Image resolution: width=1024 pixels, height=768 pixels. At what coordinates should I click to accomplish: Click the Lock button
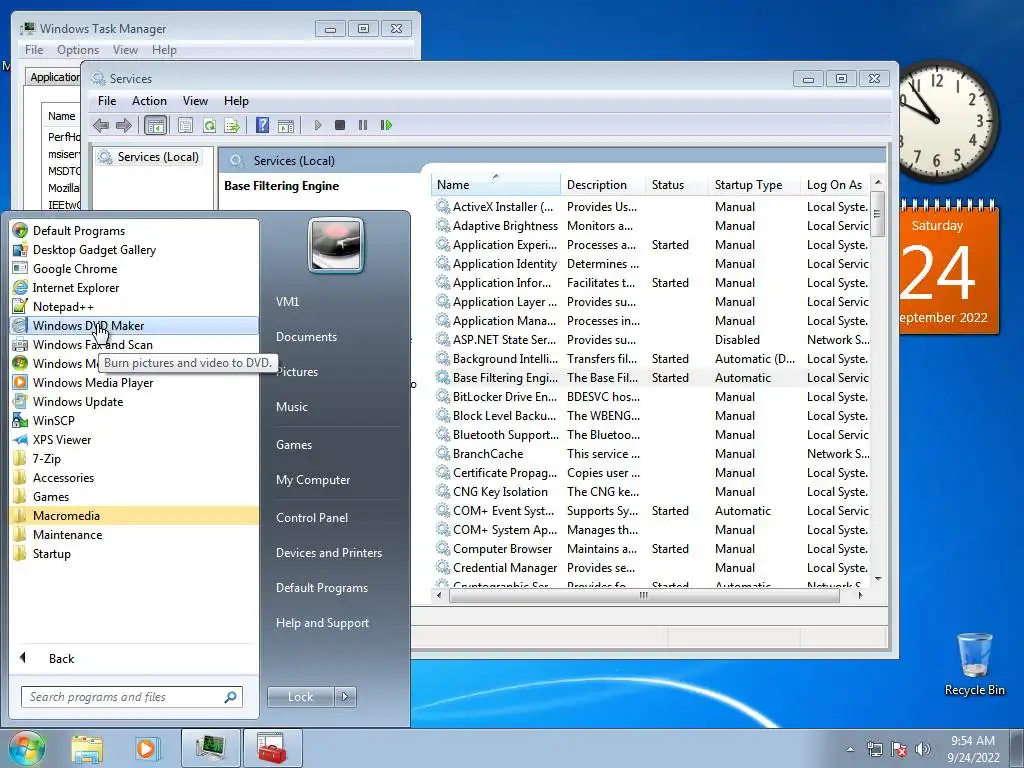[301, 697]
